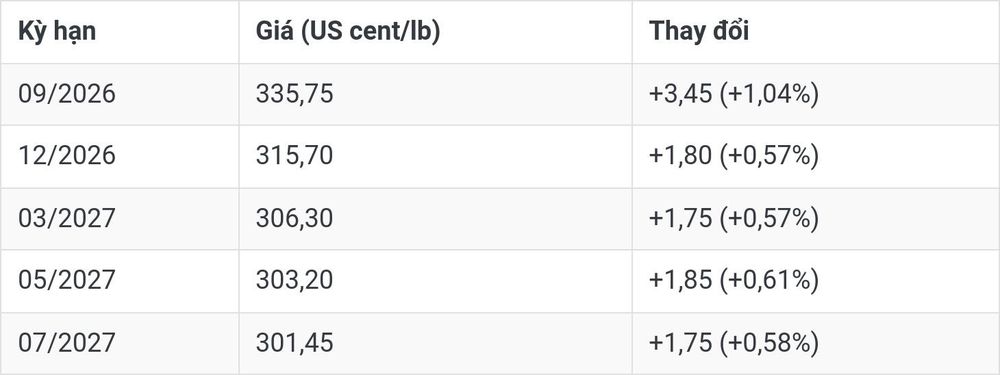The image size is (1000, 375).
Task: Click the Giá (US cent/lb) column header
Action: pos(348,31)
